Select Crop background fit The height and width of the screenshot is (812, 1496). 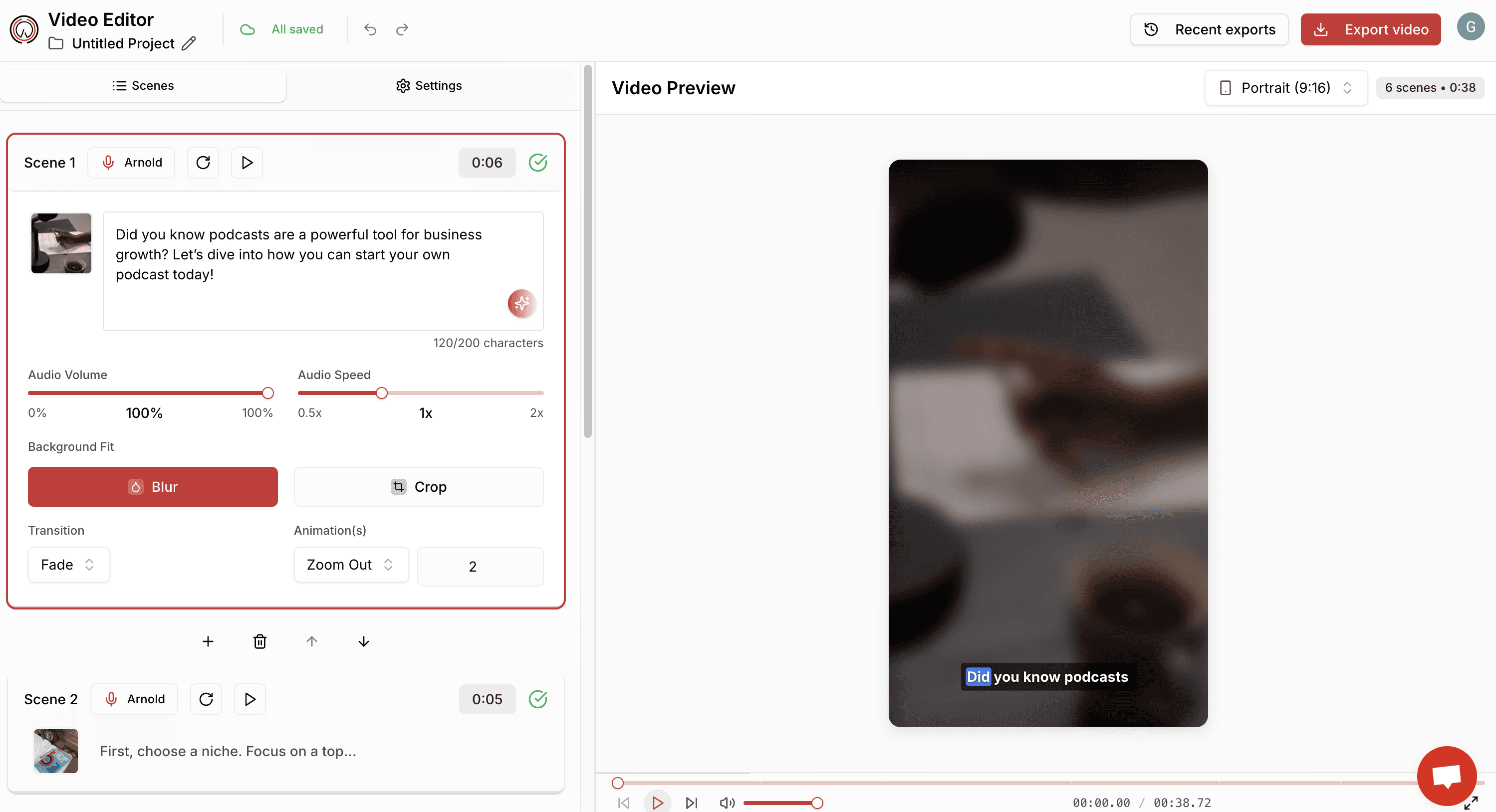tap(419, 486)
